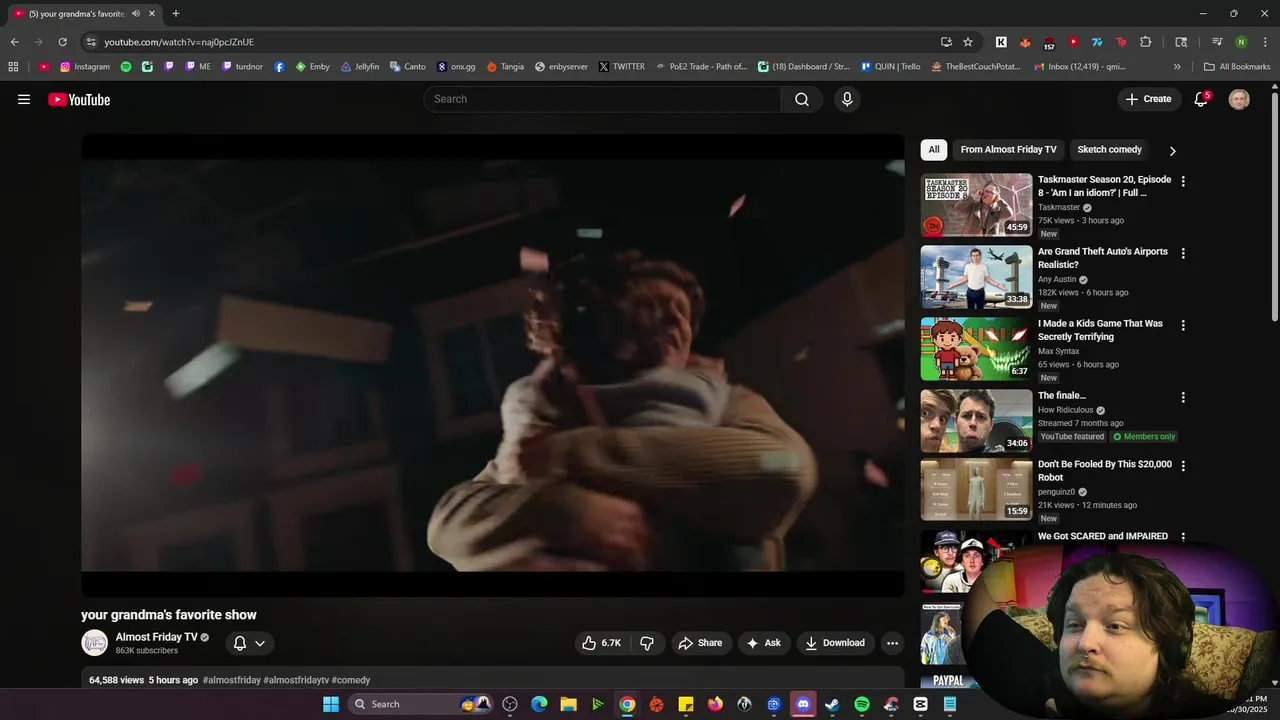Click the search magnifier button
This screenshot has height=720, width=1280.
(x=802, y=99)
